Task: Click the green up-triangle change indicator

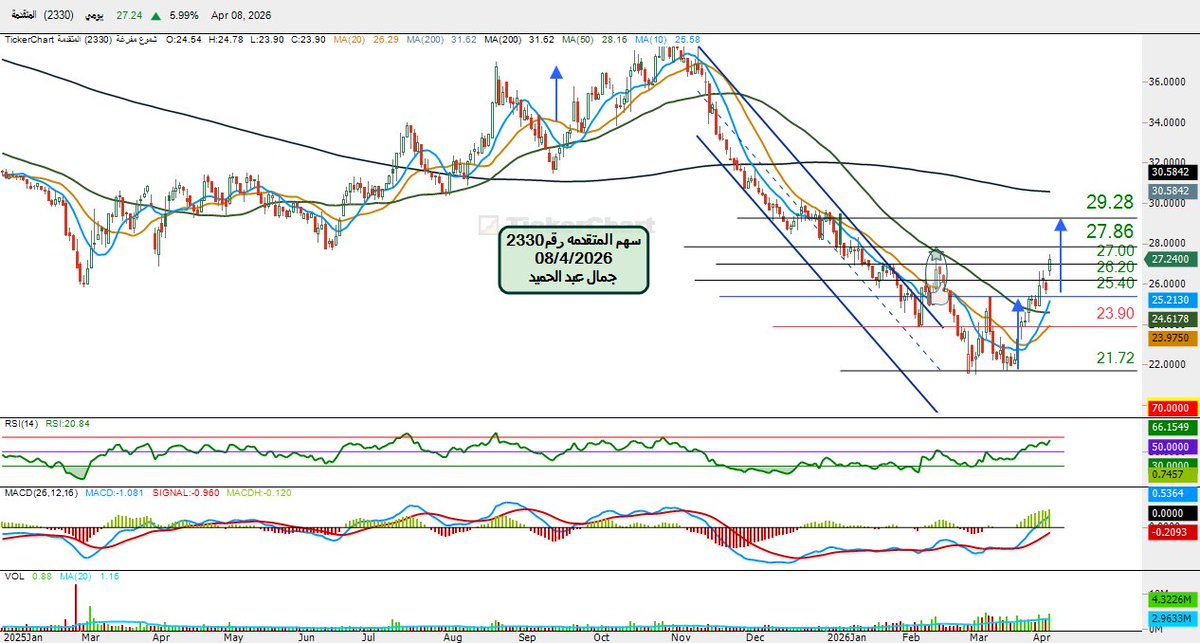Action: pos(155,17)
